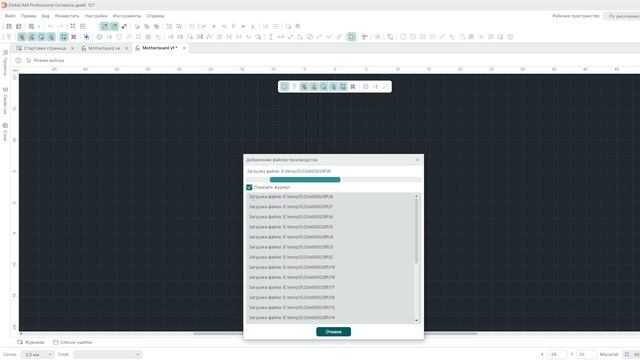Click the DeltaCAM application logo icon

[x=4, y=5]
